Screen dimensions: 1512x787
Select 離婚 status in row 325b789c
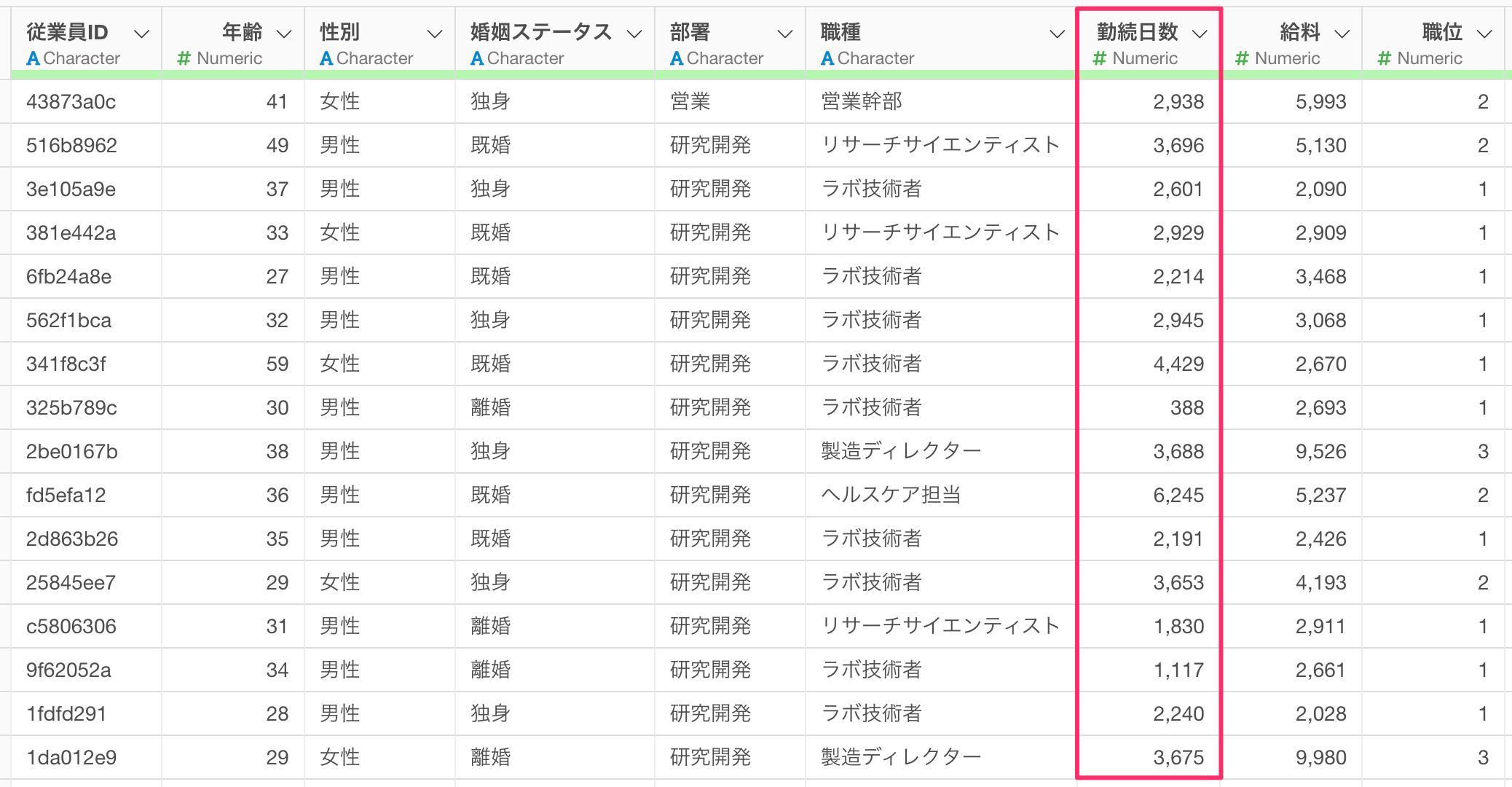tap(491, 408)
